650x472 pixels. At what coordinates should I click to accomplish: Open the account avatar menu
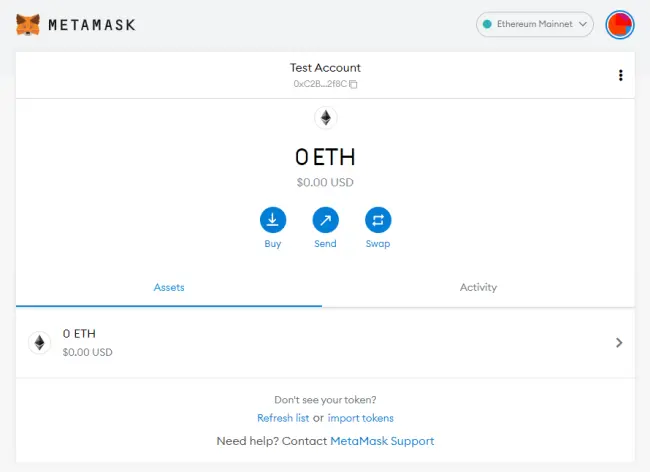coord(620,25)
